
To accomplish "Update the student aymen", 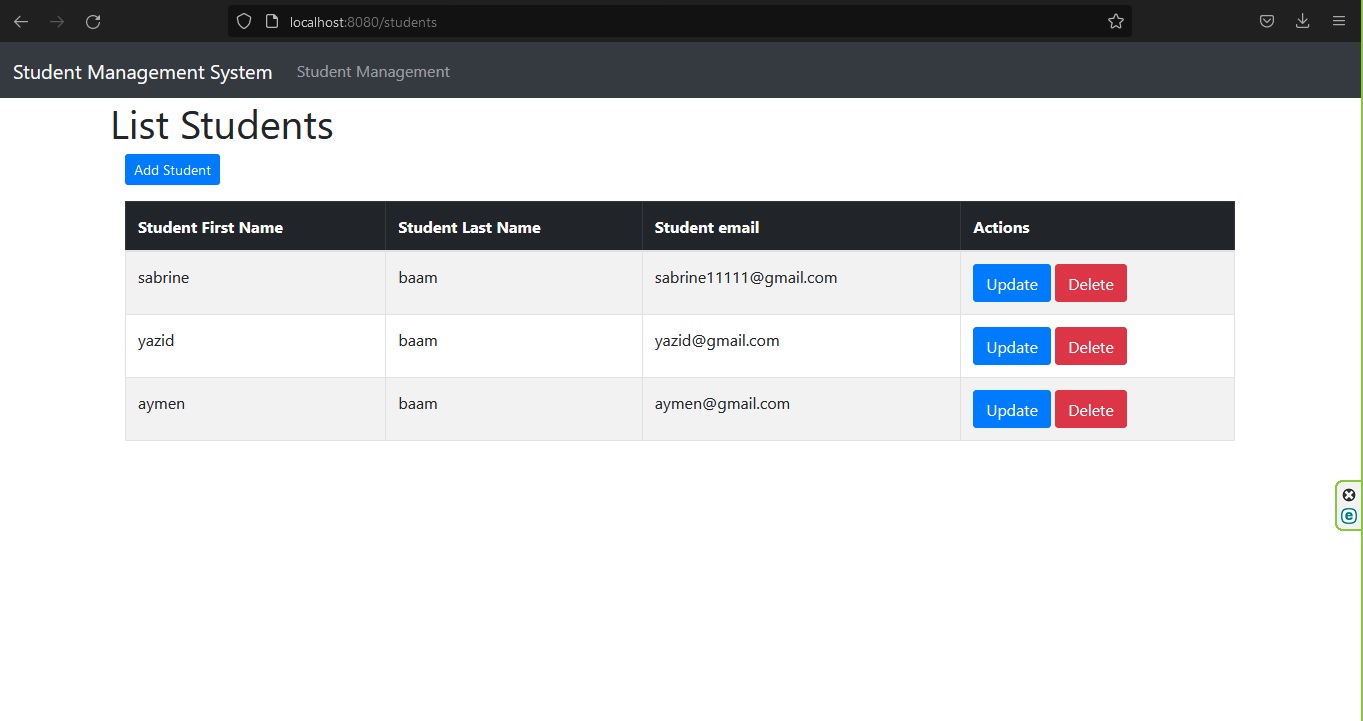I will [1011, 410].
